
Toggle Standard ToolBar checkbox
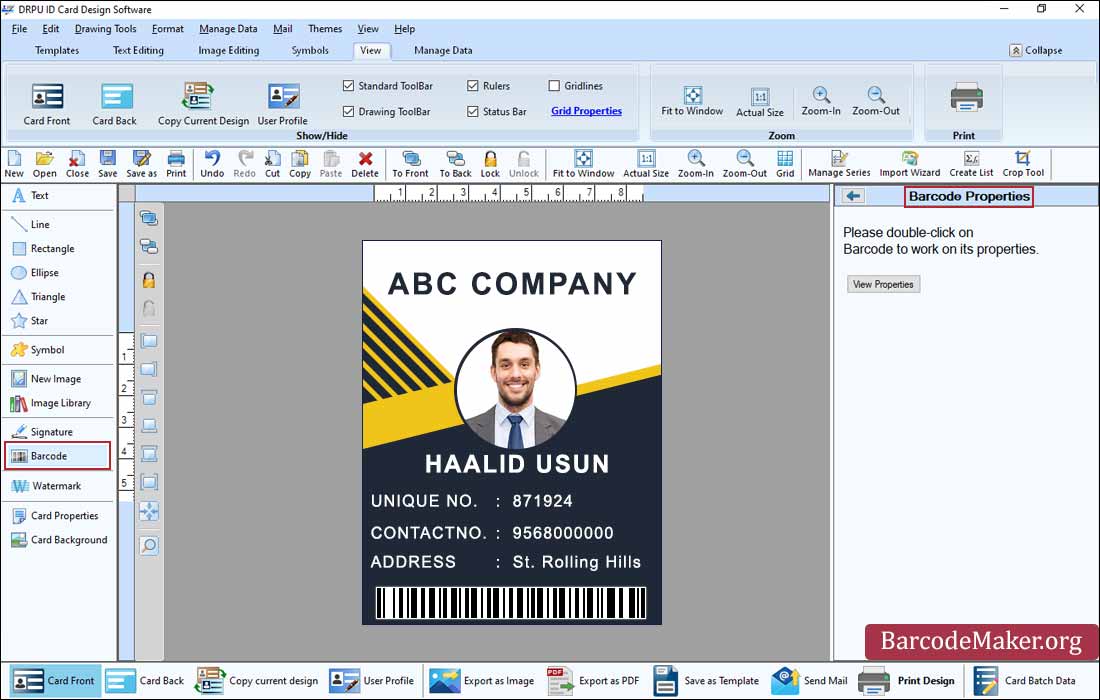click(x=348, y=86)
